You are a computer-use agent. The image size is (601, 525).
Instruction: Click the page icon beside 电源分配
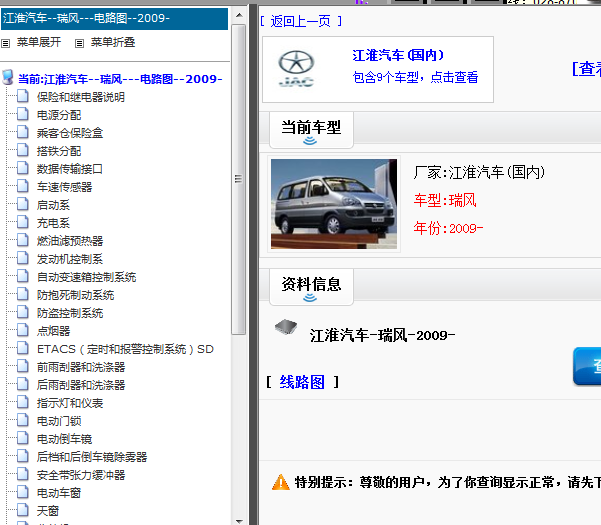pyautogui.click(x=23, y=114)
